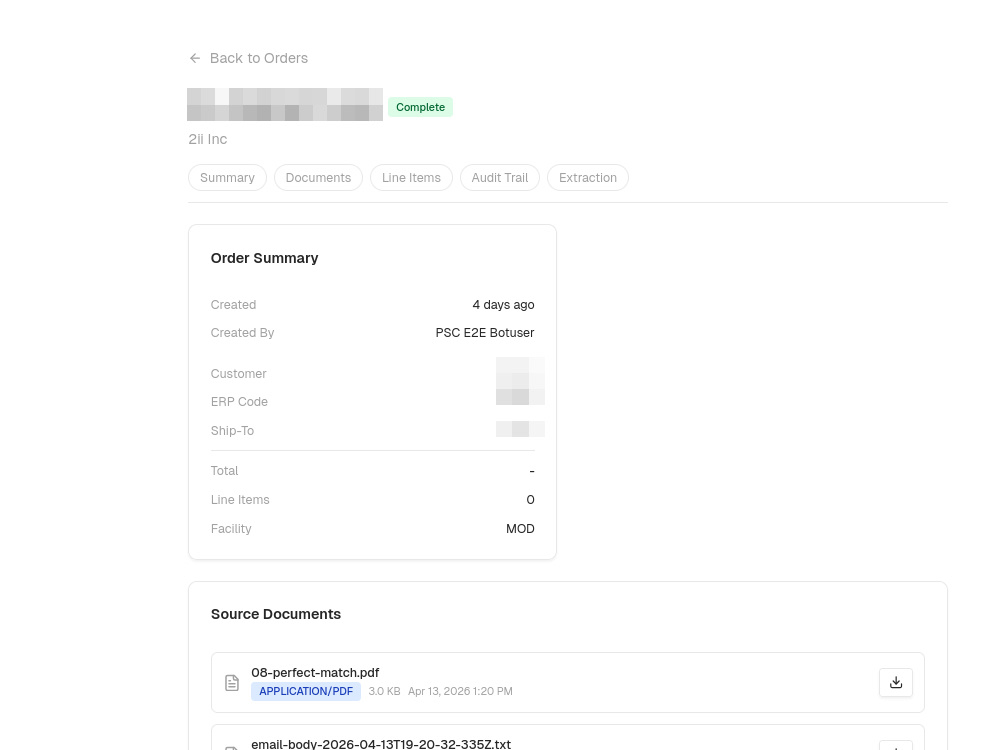1000x750 pixels.
Task: Select the email-body-2026-04-13T19-20-32-335Z.txt file name
Action: click(381, 744)
